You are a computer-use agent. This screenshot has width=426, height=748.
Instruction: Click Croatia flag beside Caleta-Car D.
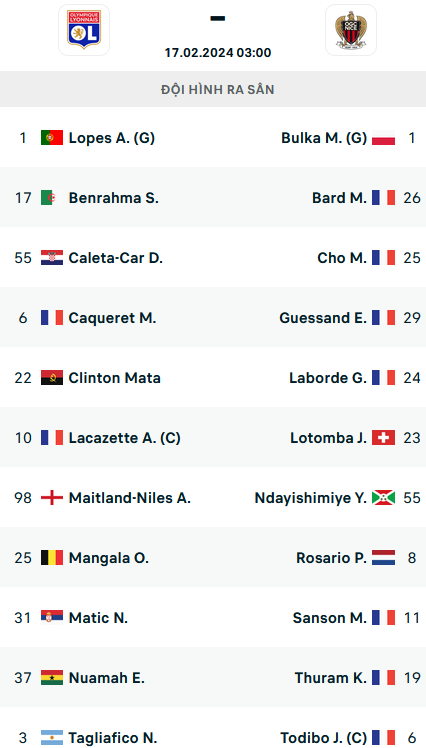52,258
